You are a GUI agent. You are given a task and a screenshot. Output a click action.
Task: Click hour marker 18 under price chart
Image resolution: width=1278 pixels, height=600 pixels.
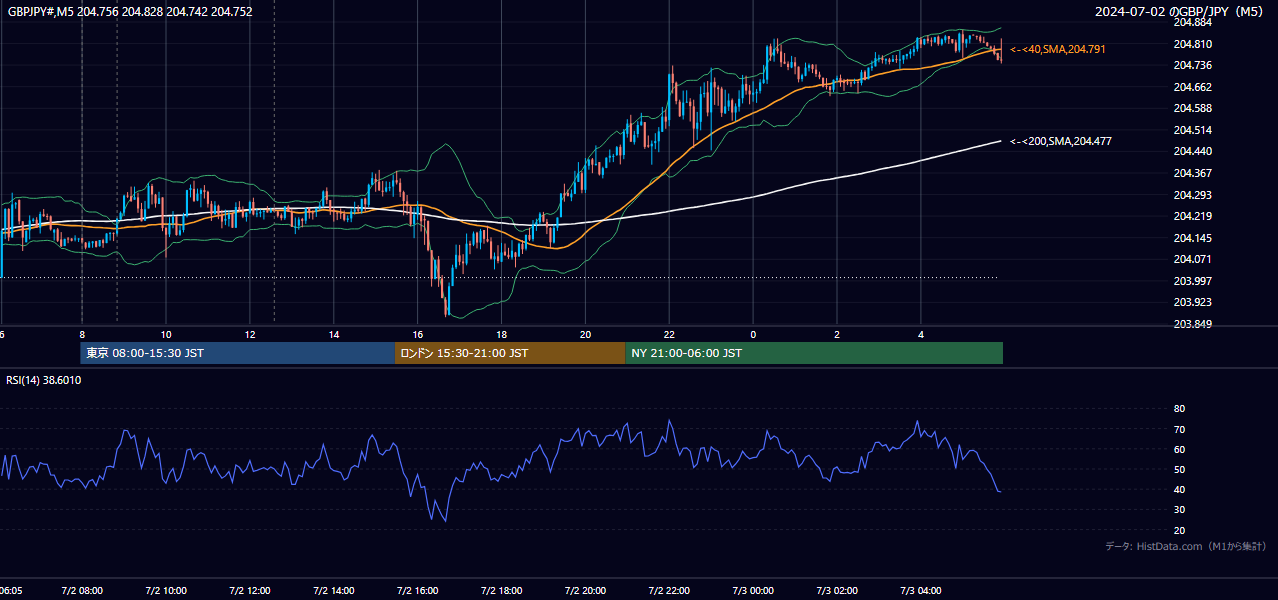[x=502, y=334]
